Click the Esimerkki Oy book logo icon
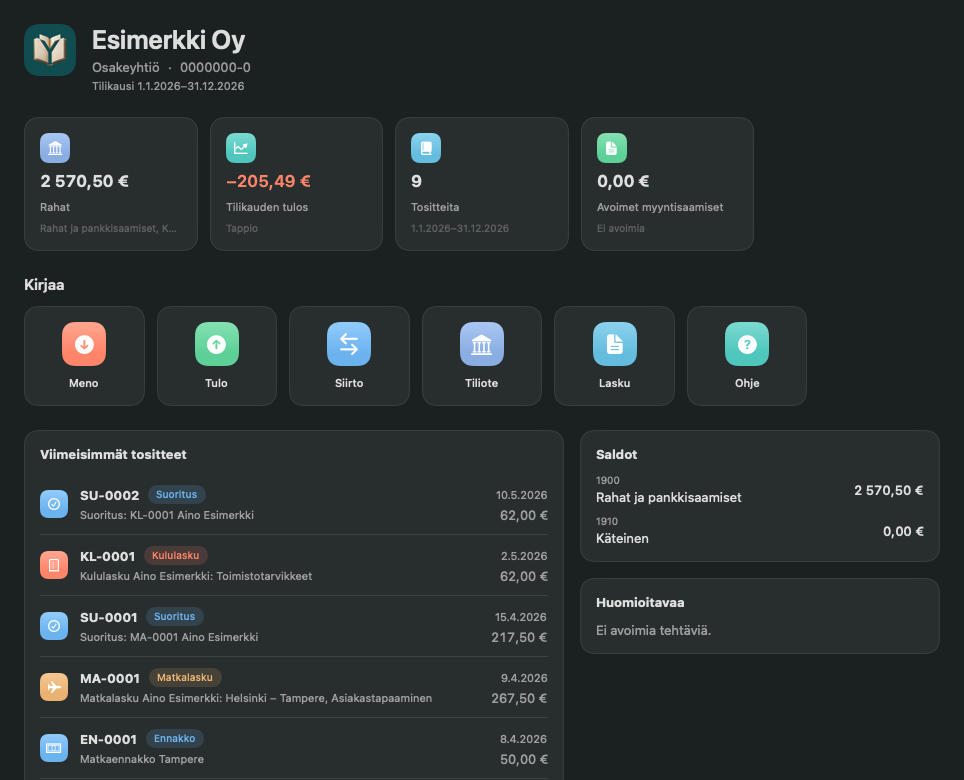Image resolution: width=964 pixels, height=780 pixels. pos(50,50)
